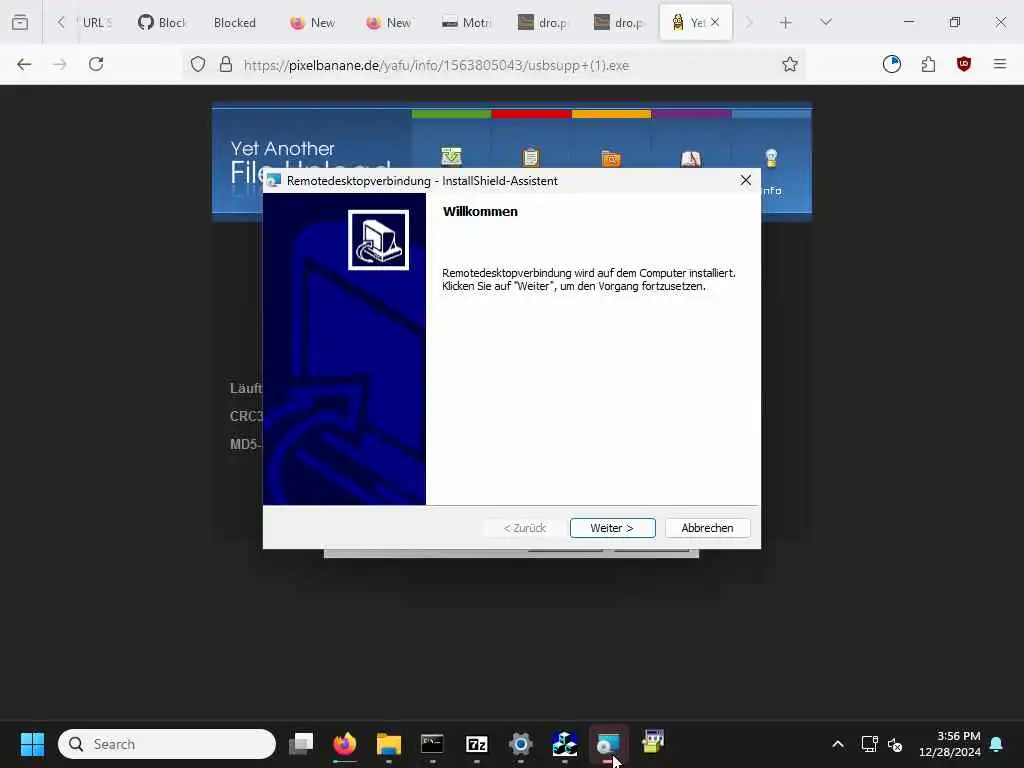Select the installer taskbar icon
This screenshot has width=1024, height=768.
(609, 744)
